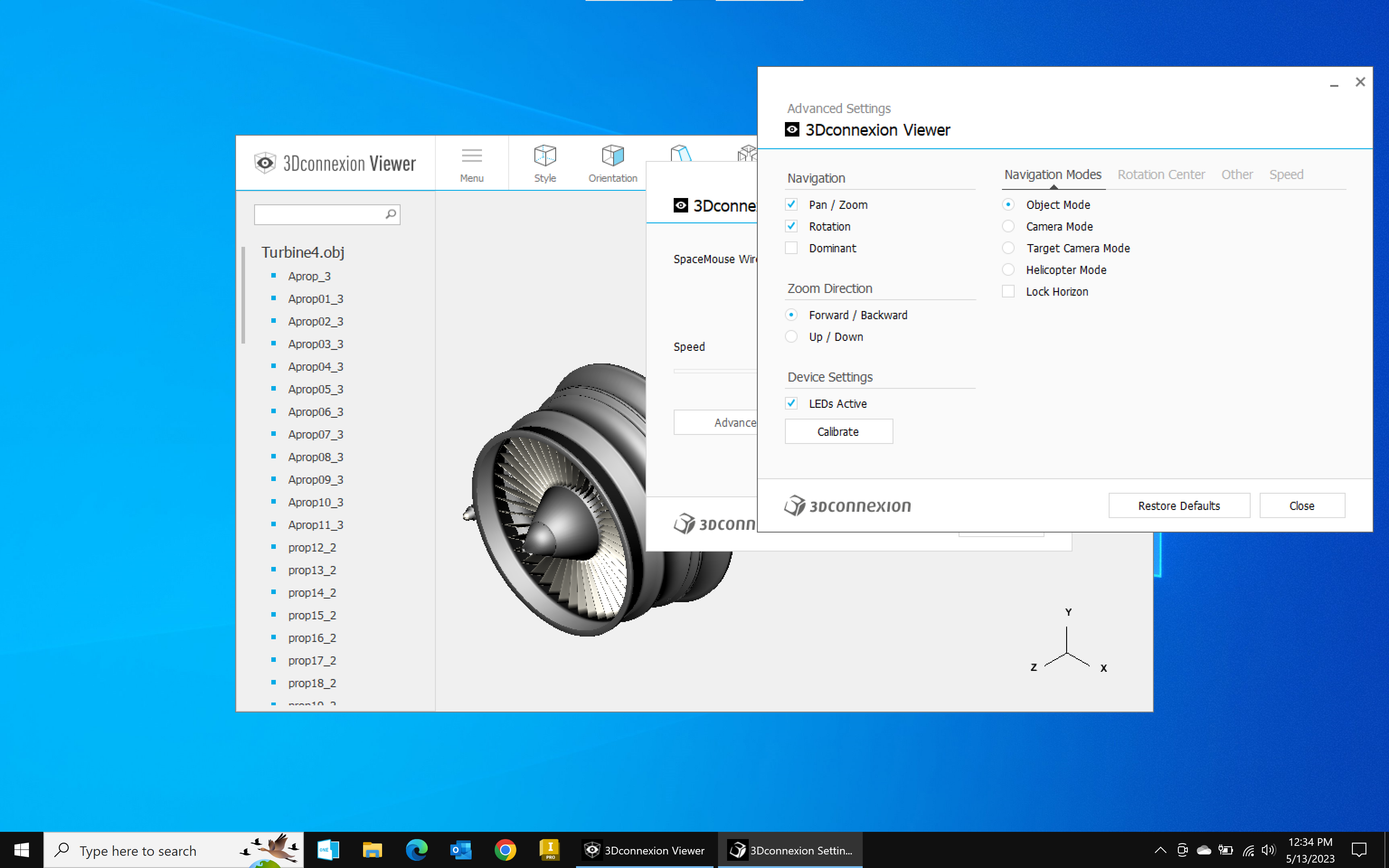Open Outlook from the taskbar
The image size is (1389, 868).
tap(461, 849)
